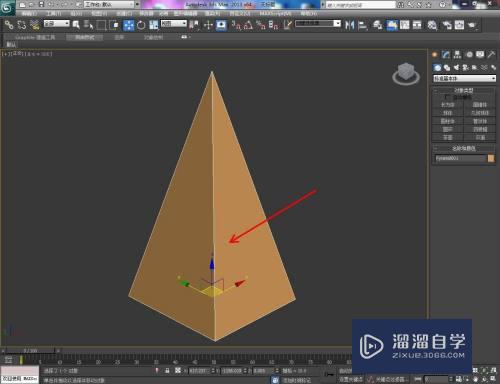Open the named selection sets dropdown
The height and width of the screenshot is (384, 500).
pos(318,23)
